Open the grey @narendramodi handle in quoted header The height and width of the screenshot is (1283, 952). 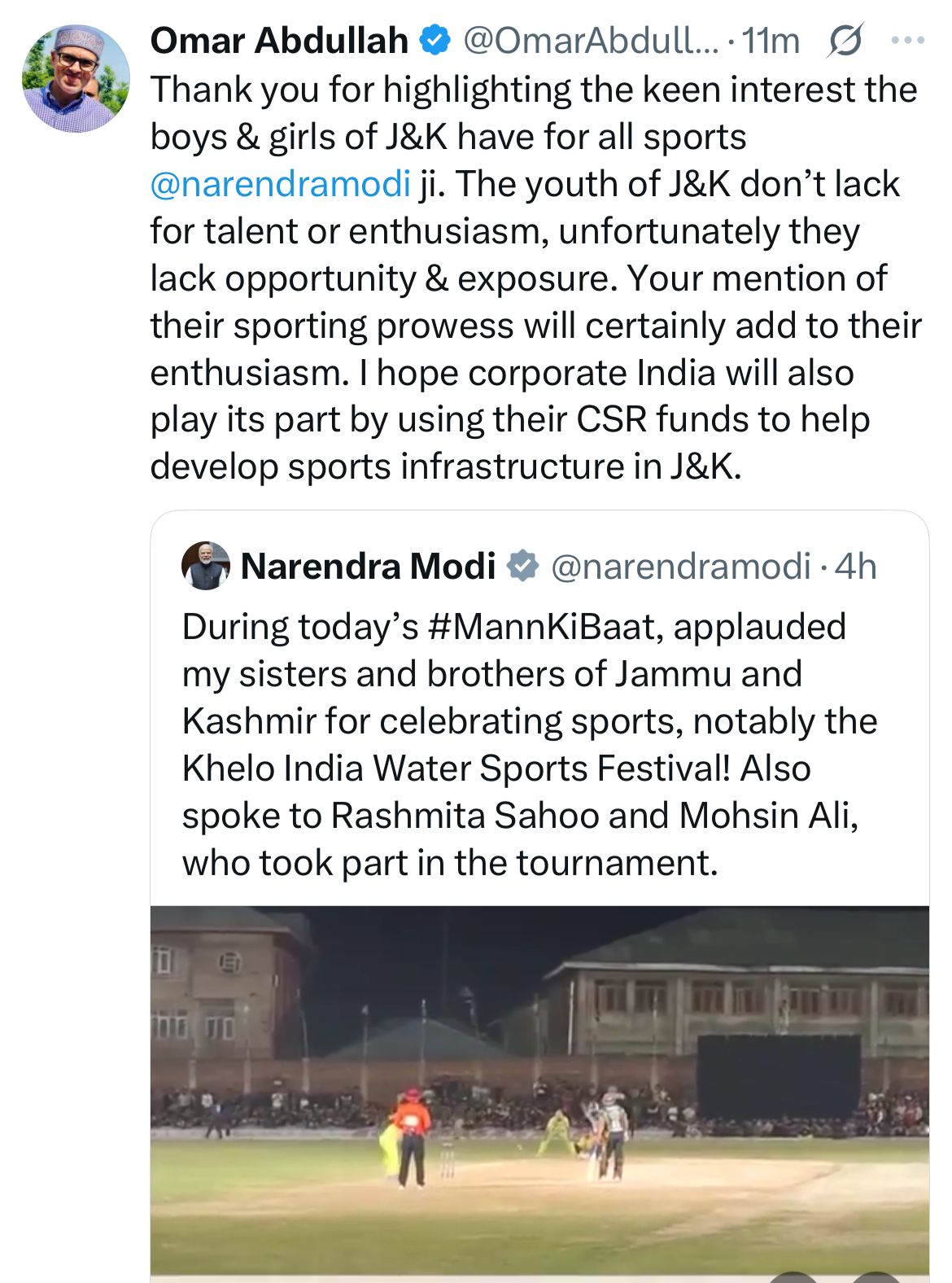(x=681, y=566)
